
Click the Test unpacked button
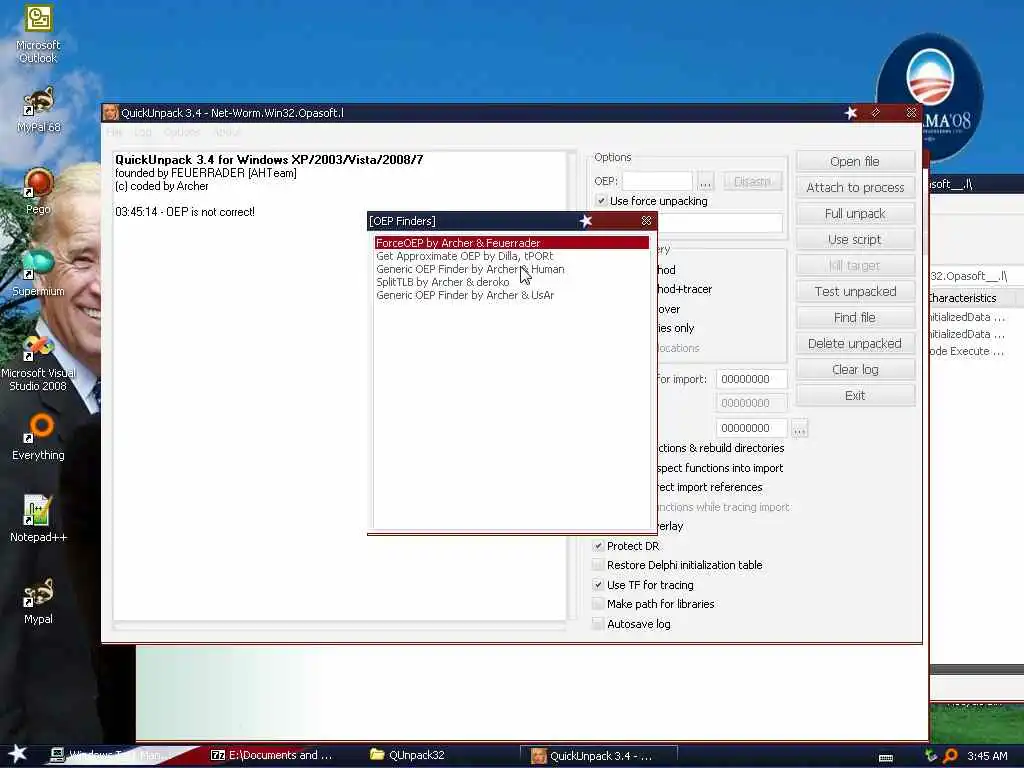point(855,291)
